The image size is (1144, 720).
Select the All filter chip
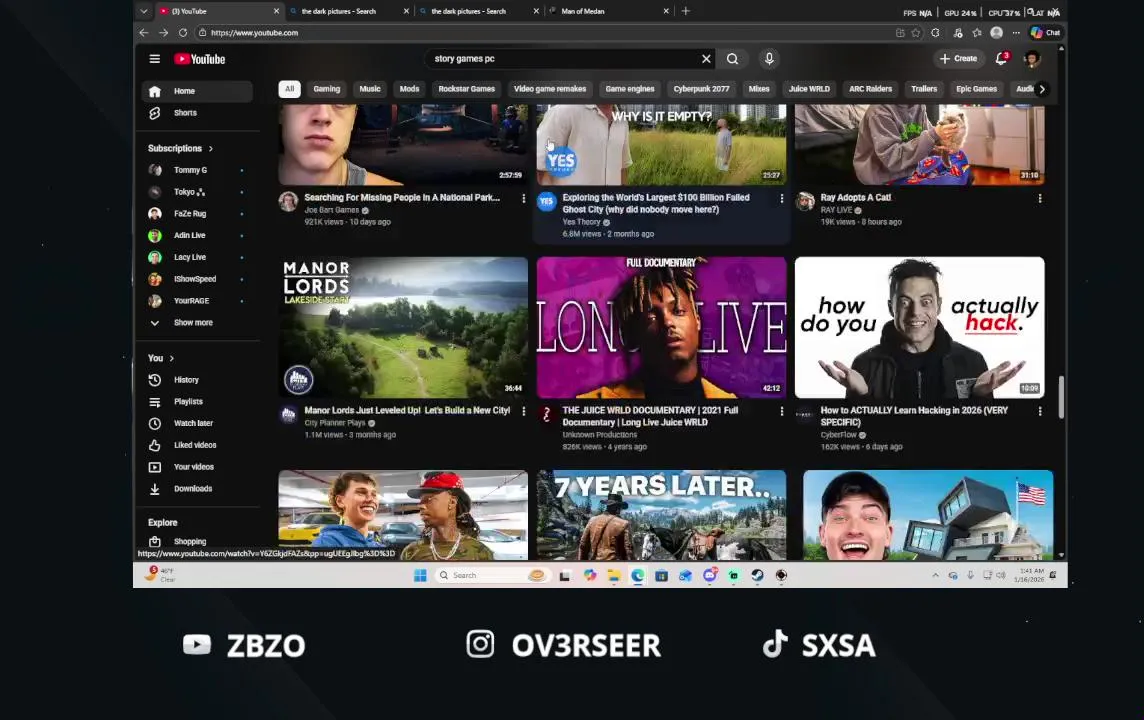(x=290, y=89)
